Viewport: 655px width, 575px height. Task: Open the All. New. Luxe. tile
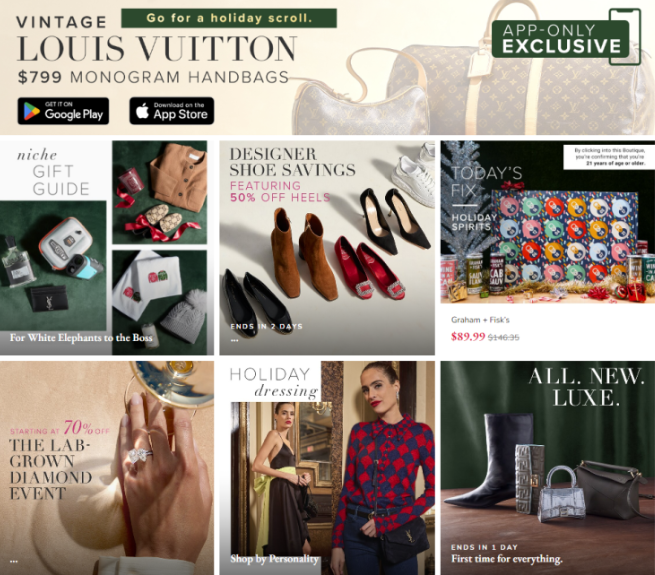point(548,468)
